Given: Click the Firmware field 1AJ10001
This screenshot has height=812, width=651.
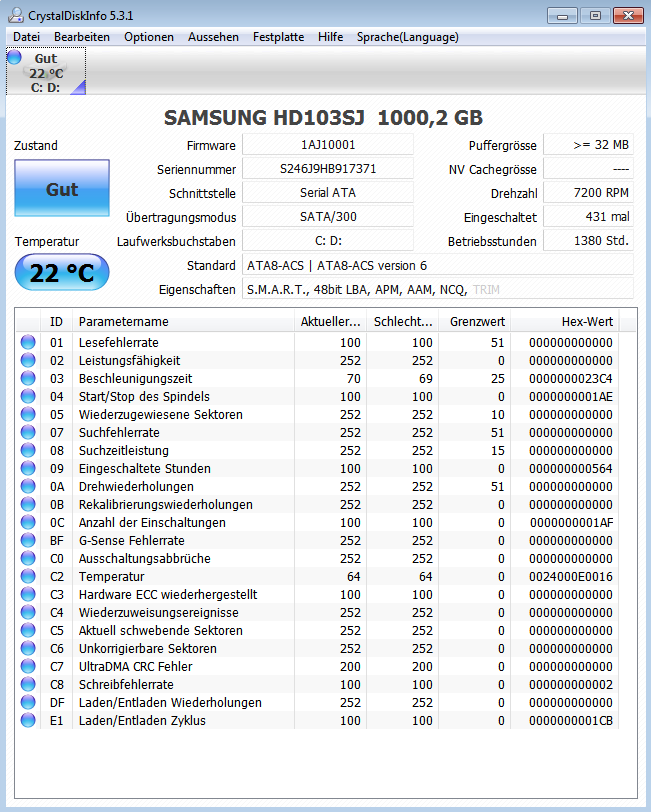Looking at the screenshot, I should (x=328, y=144).
